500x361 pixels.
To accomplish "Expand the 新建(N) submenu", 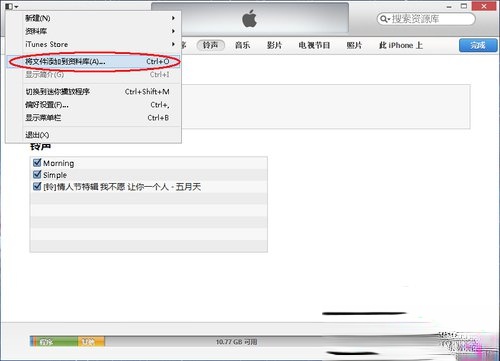I will [94, 18].
